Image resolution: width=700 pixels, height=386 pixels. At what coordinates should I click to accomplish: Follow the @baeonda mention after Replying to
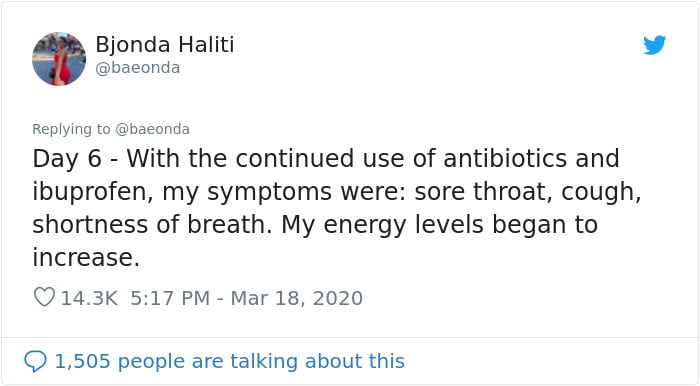pyautogui.click(x=152, y=129)
